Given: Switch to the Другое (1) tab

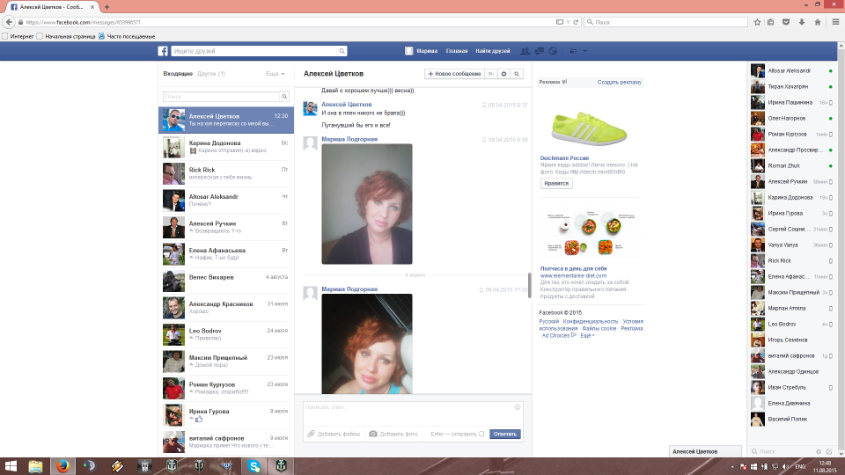Looking at the screenshot, I should [x=211, y=74].
